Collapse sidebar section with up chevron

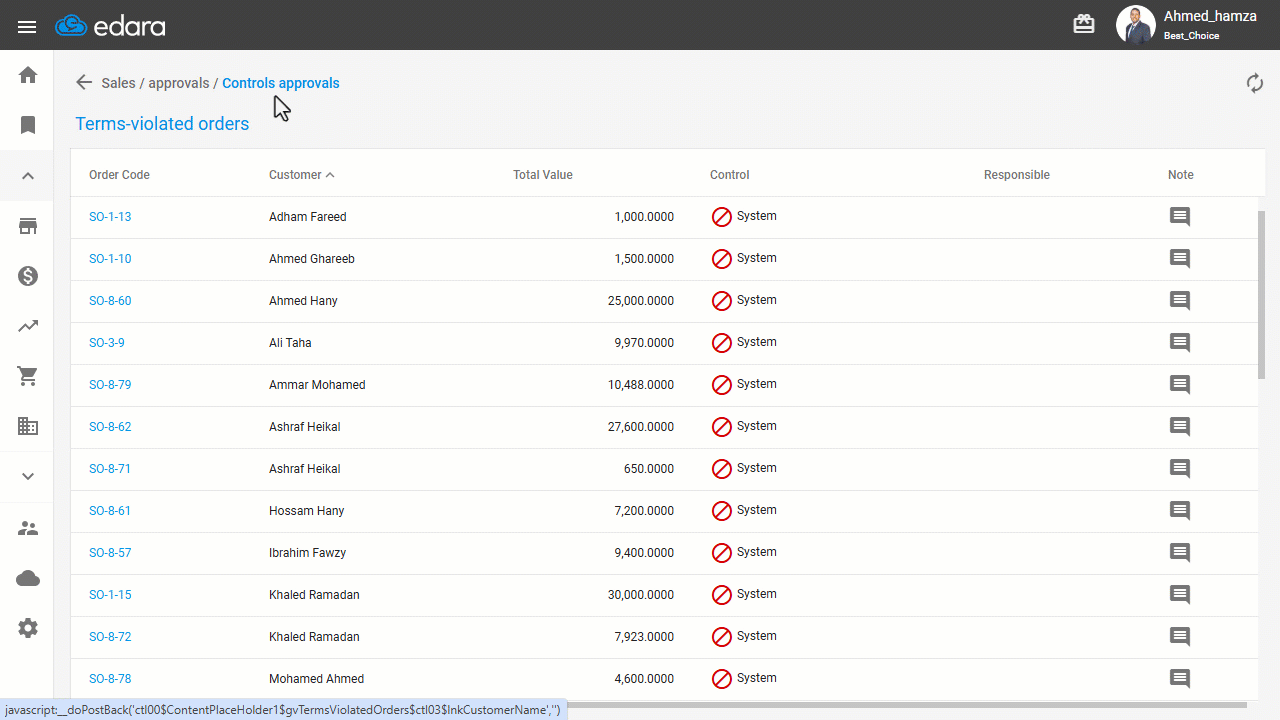click(28, 176)
